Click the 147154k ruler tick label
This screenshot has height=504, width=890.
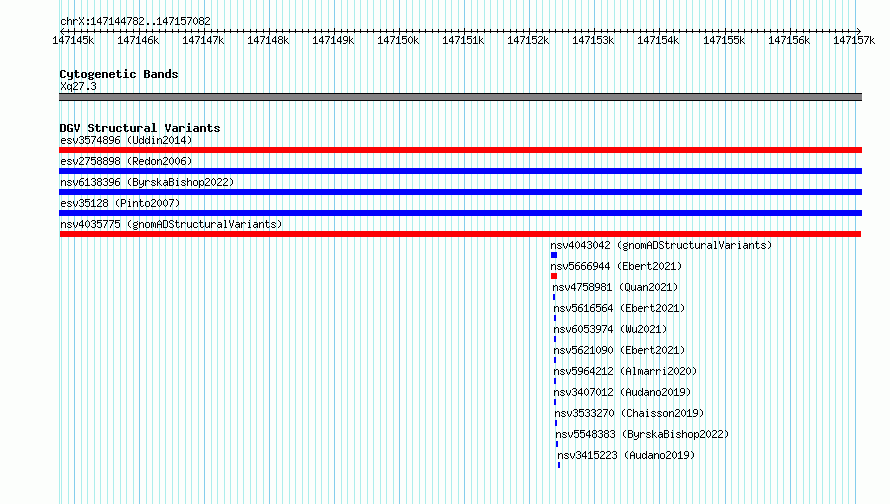tap(658, 40)
